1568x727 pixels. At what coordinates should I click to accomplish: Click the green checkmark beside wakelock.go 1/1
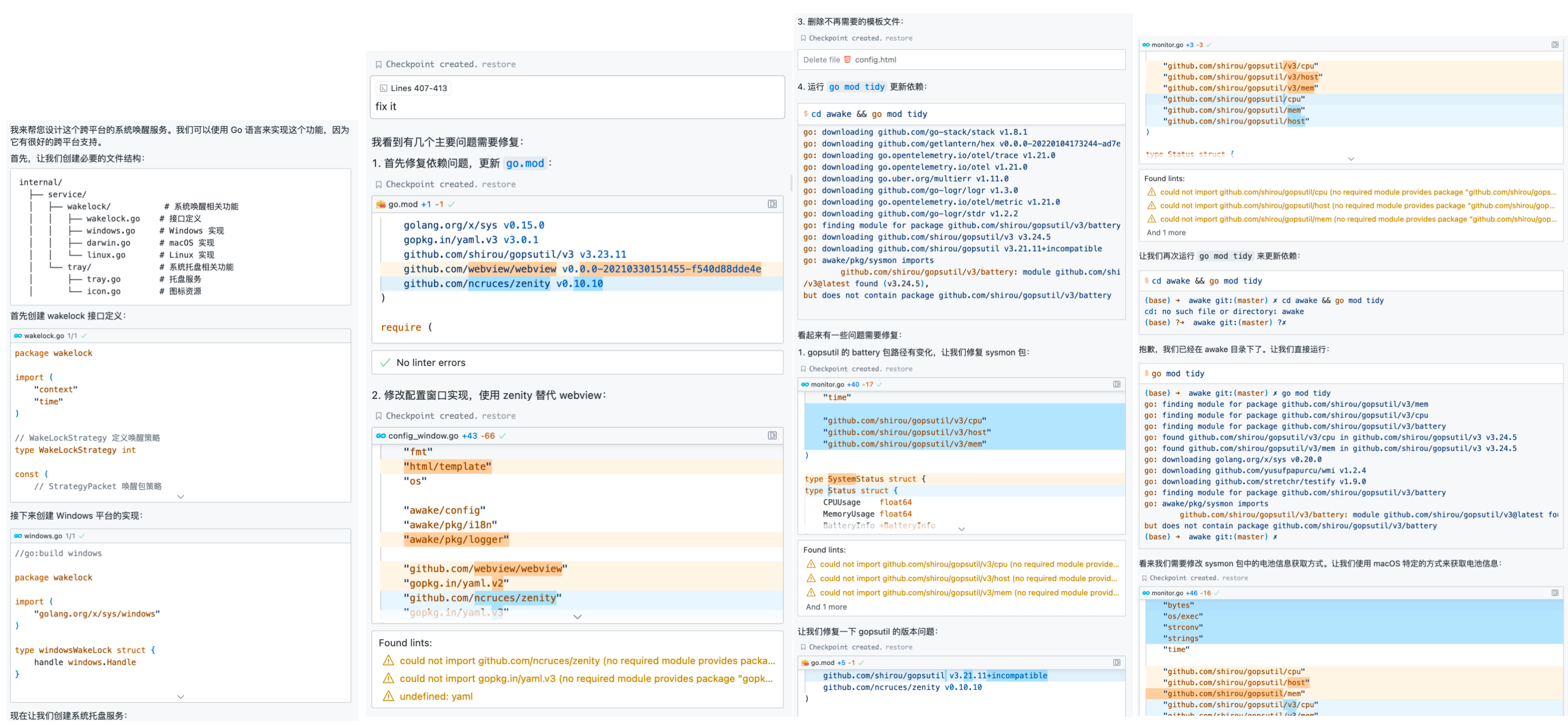pos(84,336)
